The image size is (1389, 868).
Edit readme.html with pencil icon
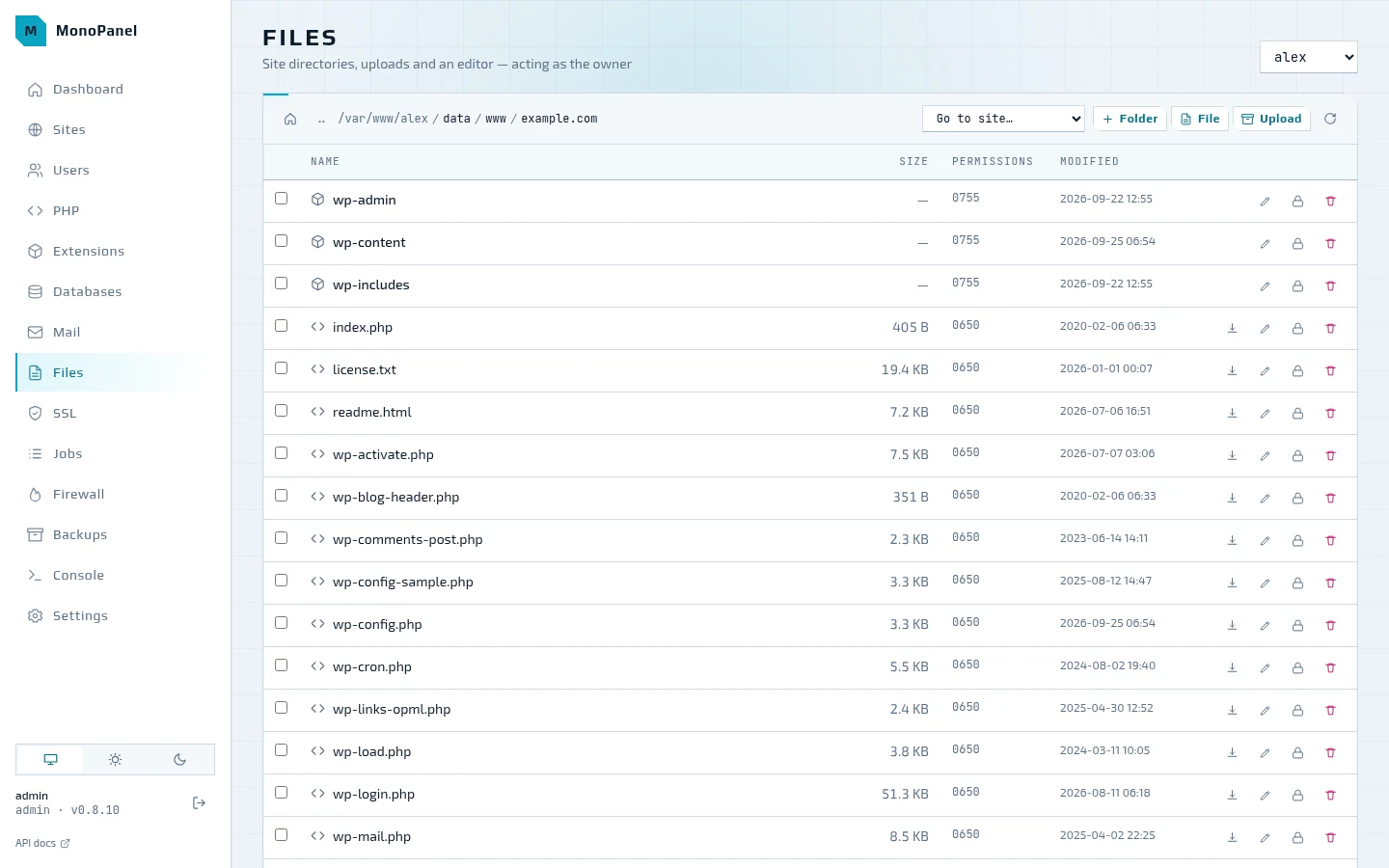coord(1265,414)
